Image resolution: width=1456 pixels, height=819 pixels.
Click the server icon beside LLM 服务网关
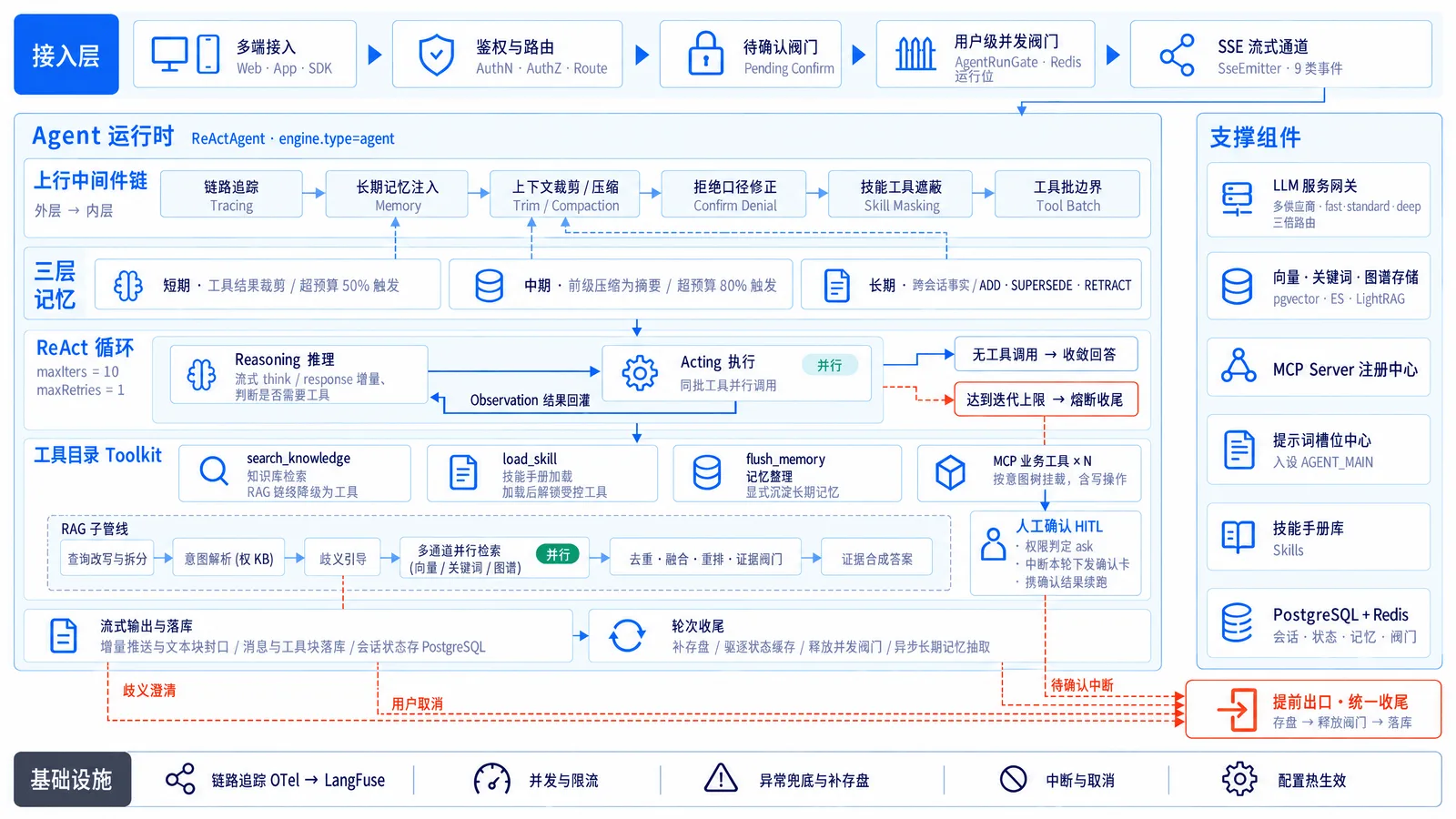(1238, 198)
